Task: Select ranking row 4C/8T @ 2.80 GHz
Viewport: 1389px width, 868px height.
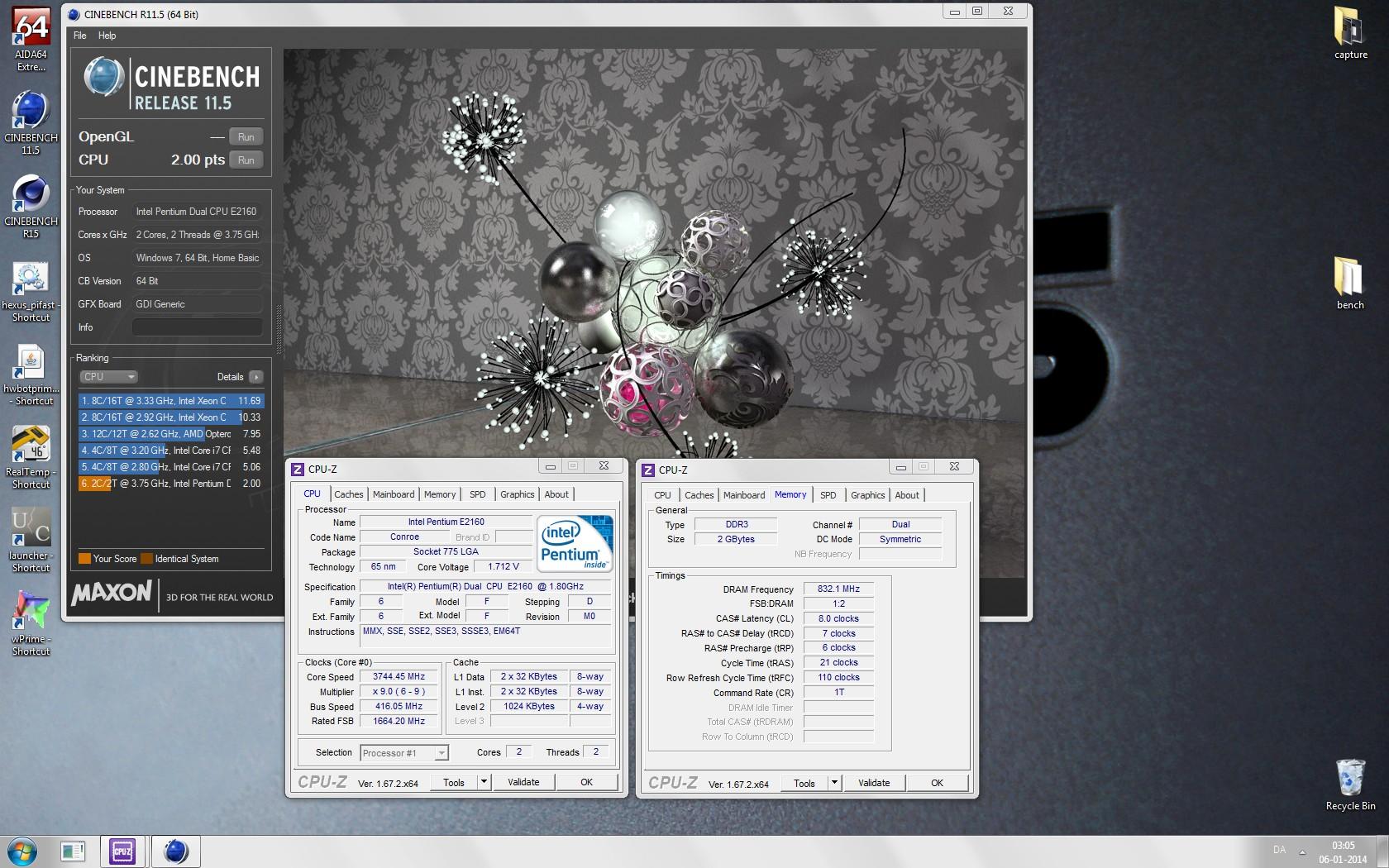Action: coord(171,467)
